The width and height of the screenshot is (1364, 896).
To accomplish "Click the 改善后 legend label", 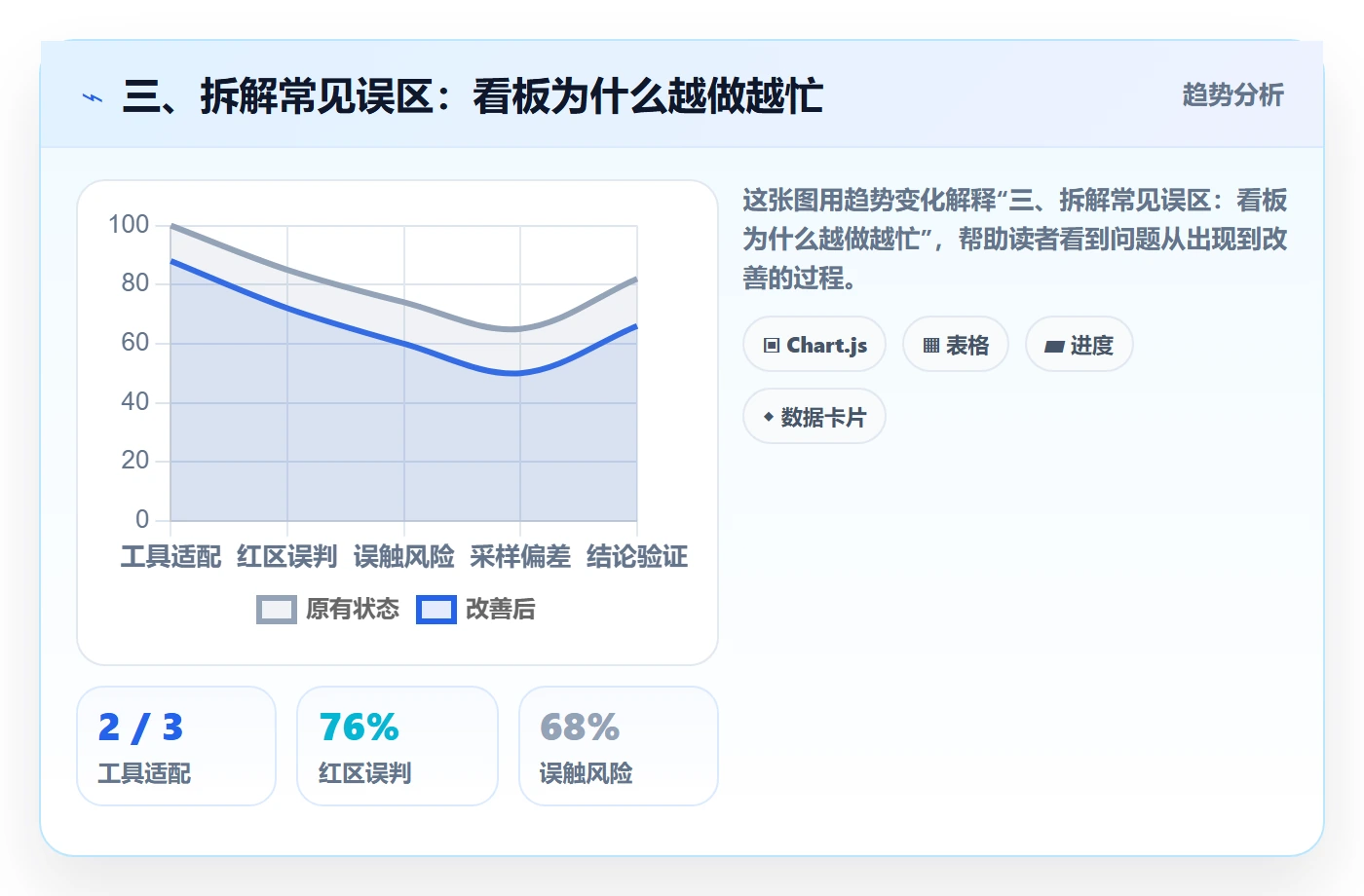I will tap(501, 610).
